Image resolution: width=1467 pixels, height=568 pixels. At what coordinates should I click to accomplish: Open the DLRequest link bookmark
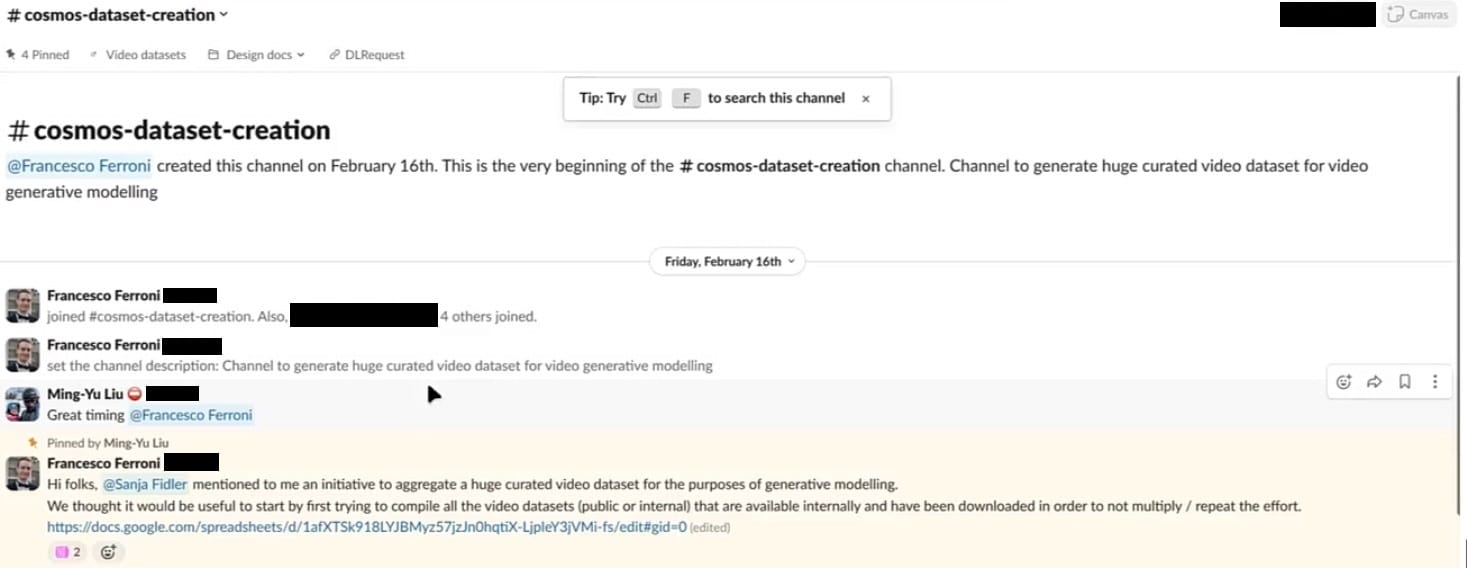(x=367, y=55)
